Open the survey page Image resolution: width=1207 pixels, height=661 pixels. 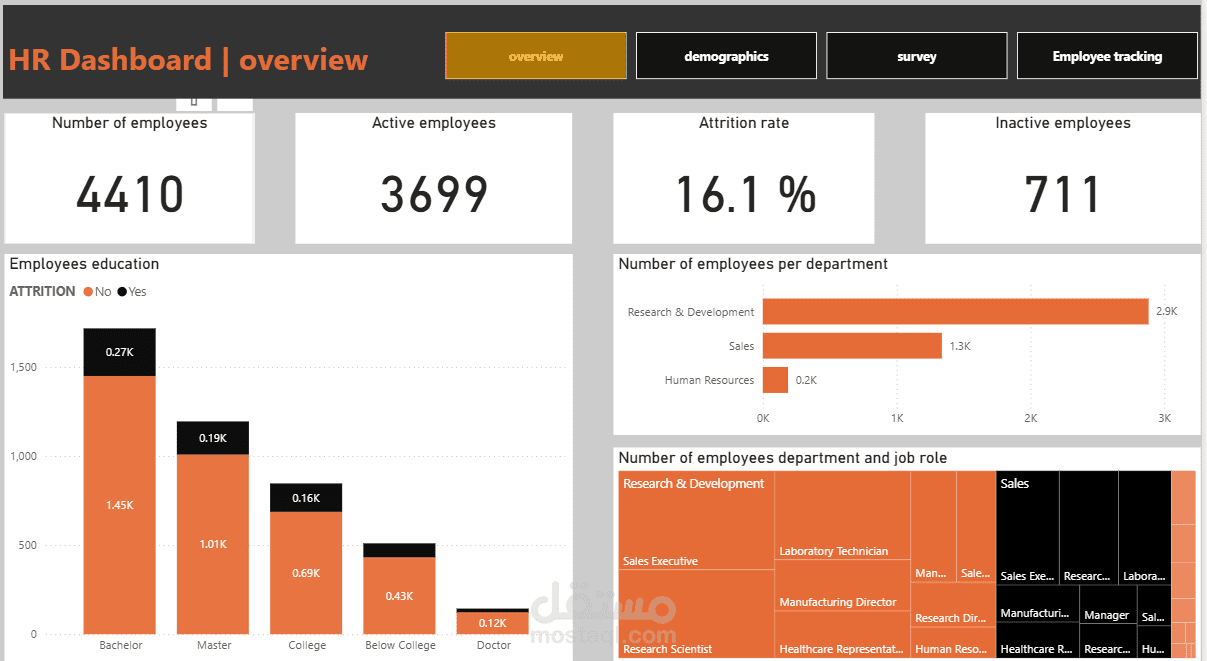point(916,55)
